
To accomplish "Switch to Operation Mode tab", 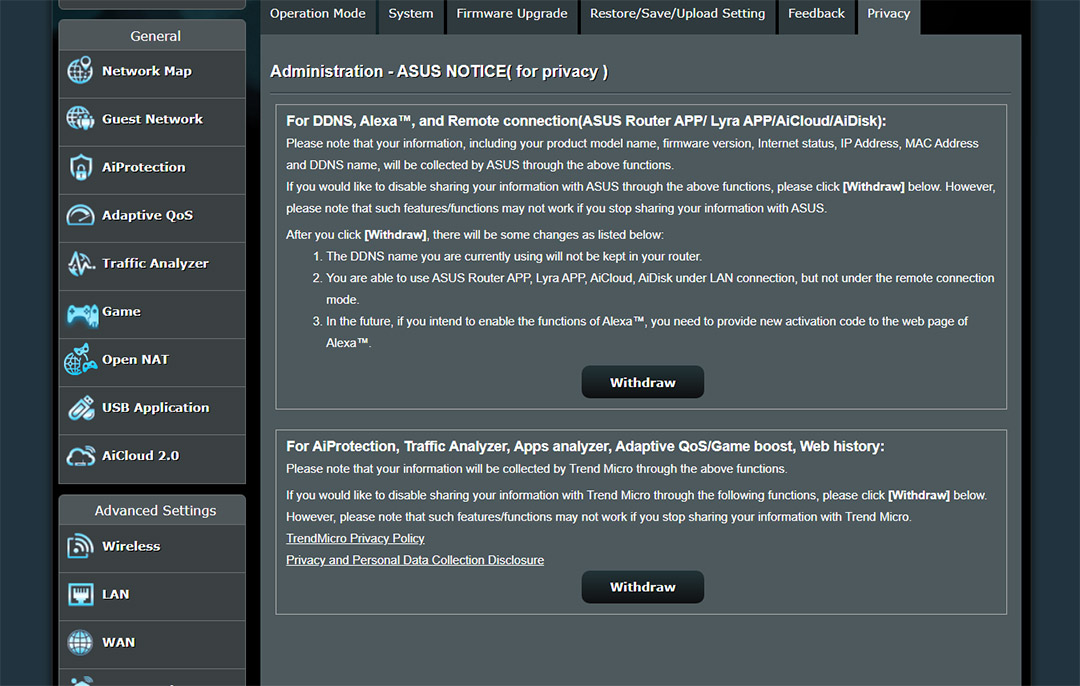I will (318, 16).
